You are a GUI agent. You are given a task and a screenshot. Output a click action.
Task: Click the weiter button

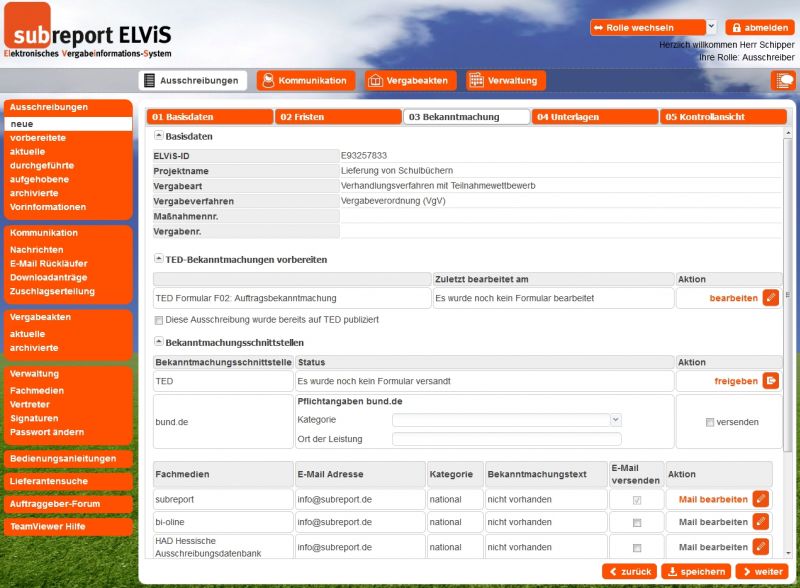tap(762, 571)
